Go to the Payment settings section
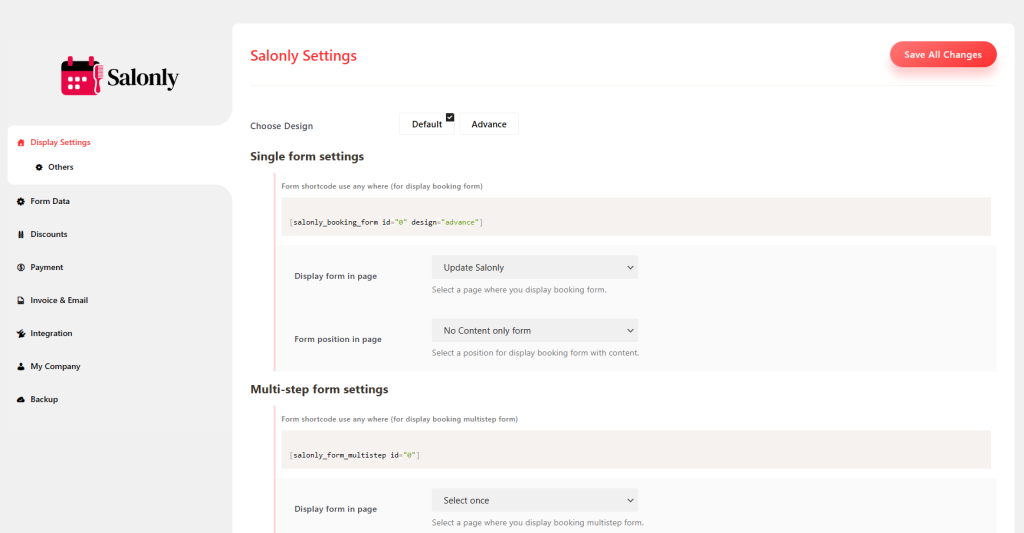Image resolution: width=1024 pixels, height=533 pixels. click(46, 267)
